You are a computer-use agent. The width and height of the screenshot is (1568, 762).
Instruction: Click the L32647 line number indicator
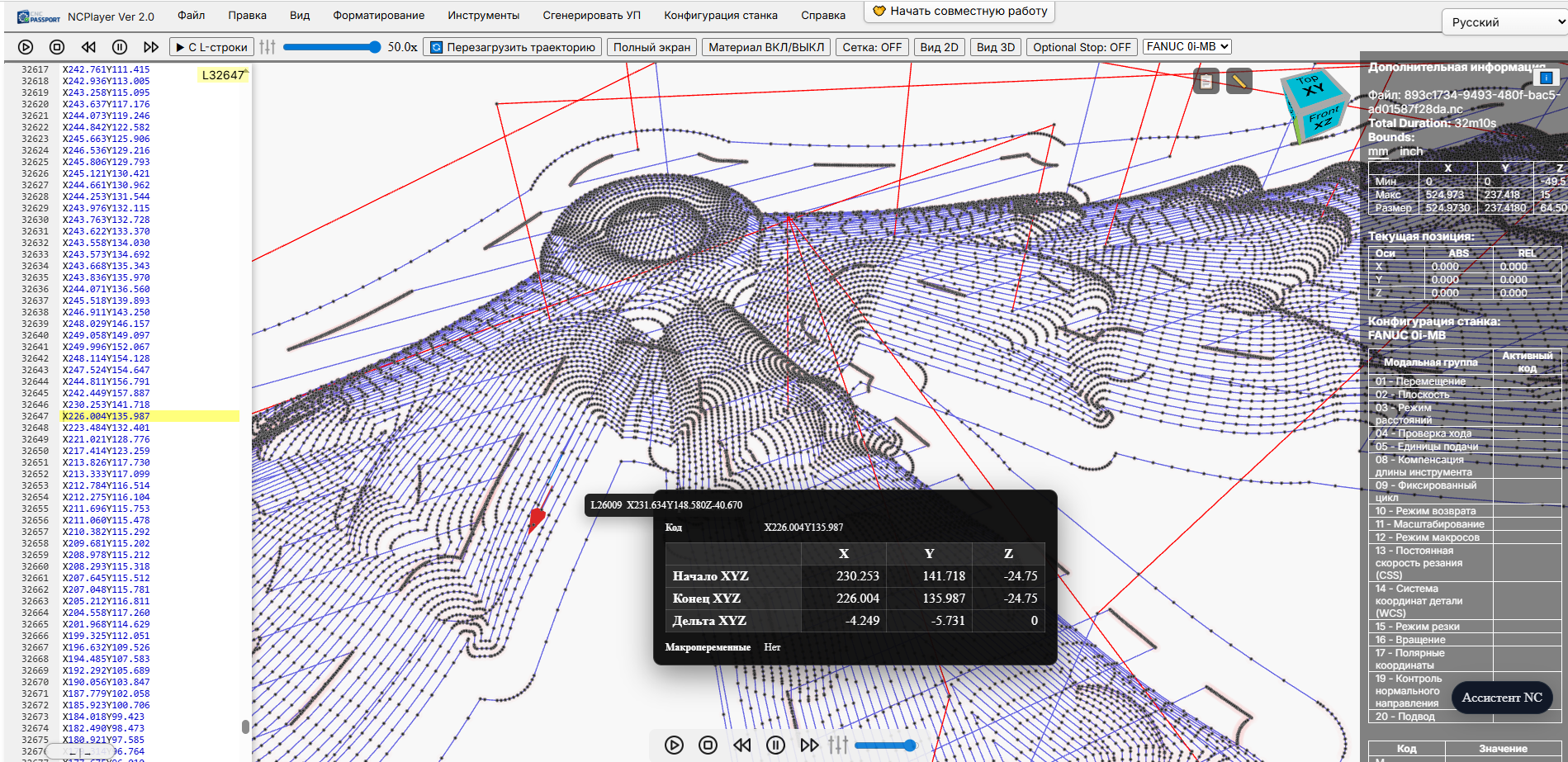point(223,75)
